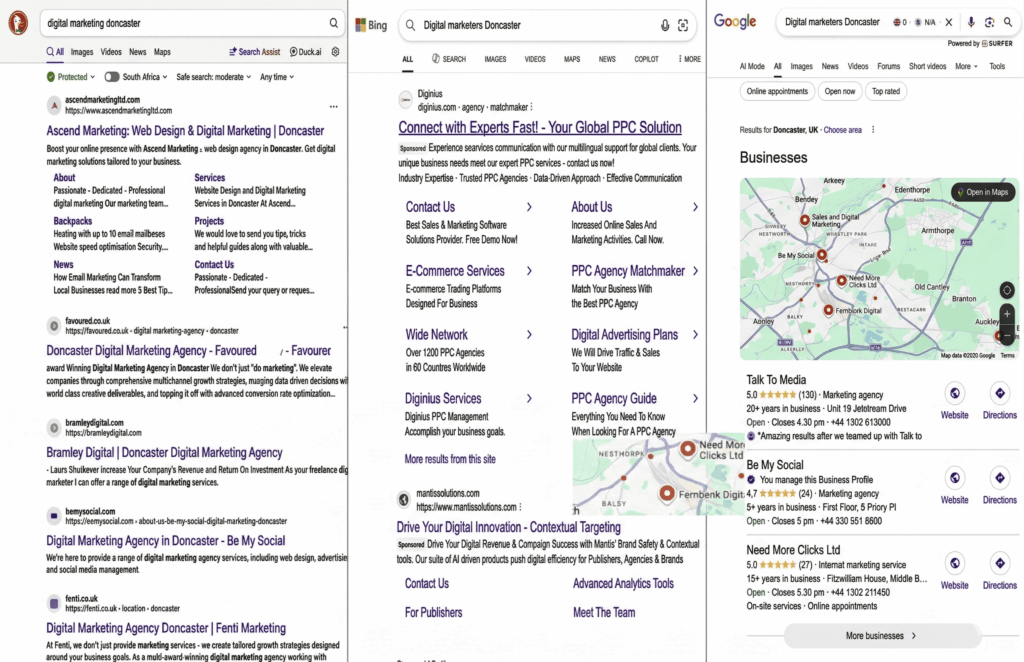1024x662 pixels.
Task: Toggle the South Africa region switch
Action: (113, 76)
